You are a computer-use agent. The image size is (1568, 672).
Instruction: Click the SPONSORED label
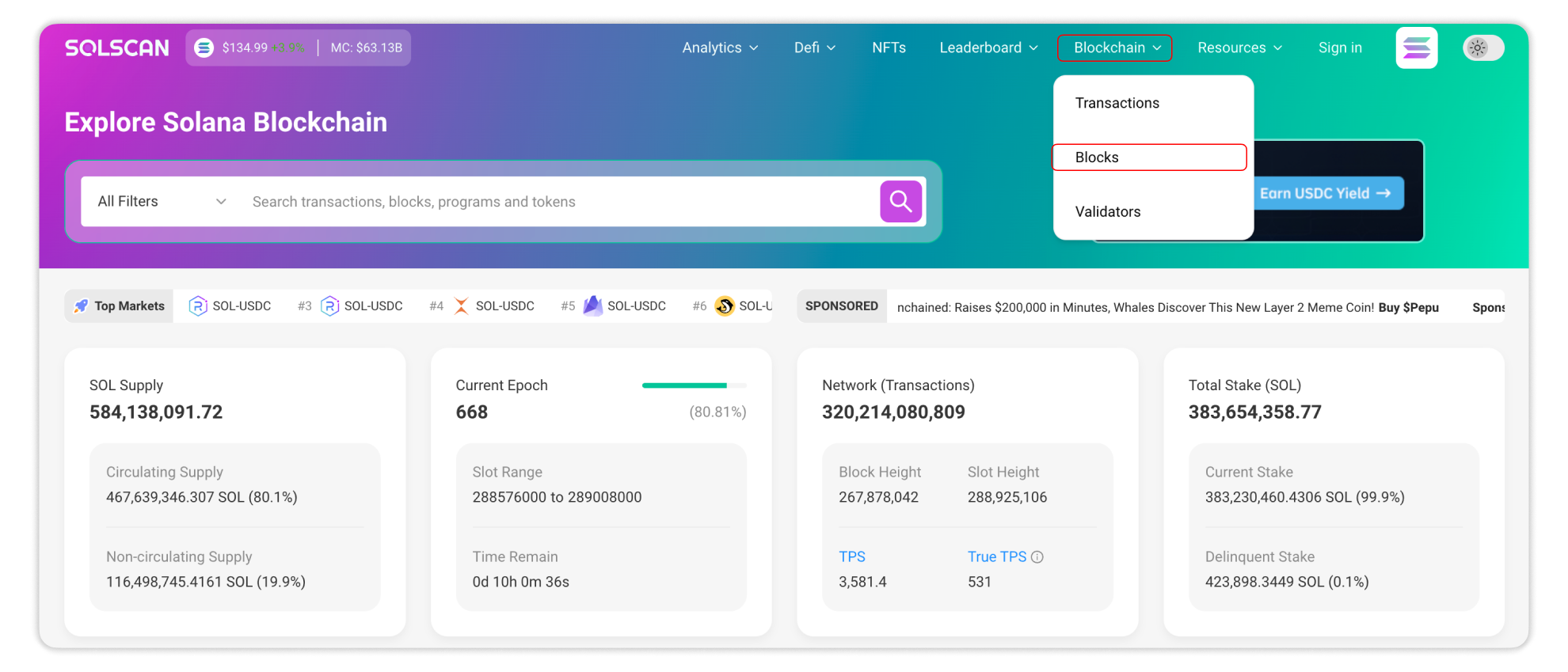click(x=842, y=306)
